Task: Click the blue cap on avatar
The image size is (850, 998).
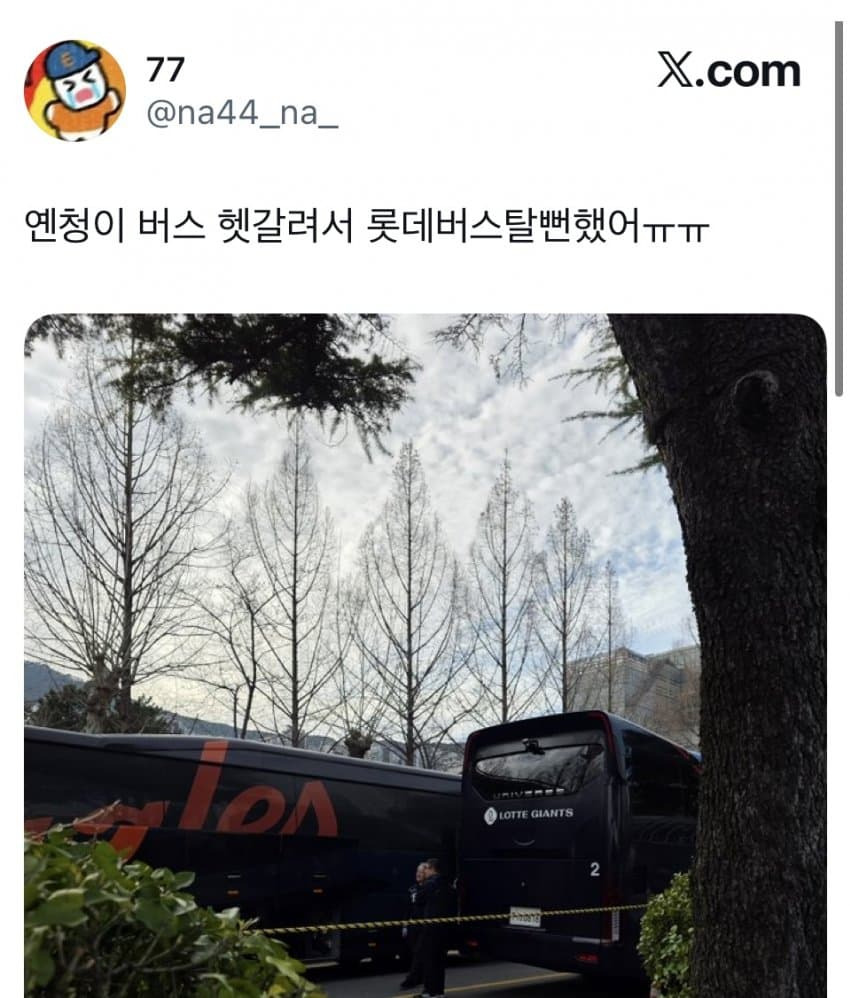Action: pyautogui.click(x=71, y=59)
